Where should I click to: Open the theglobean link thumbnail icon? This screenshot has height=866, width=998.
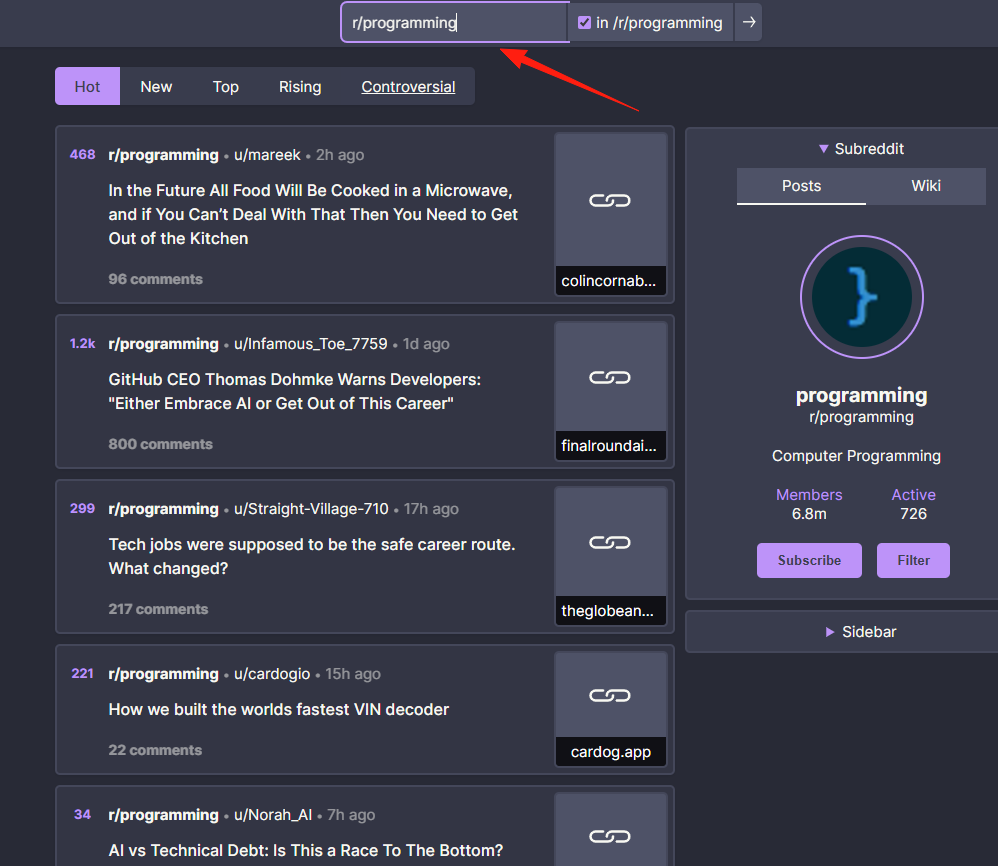coord(610,542)
